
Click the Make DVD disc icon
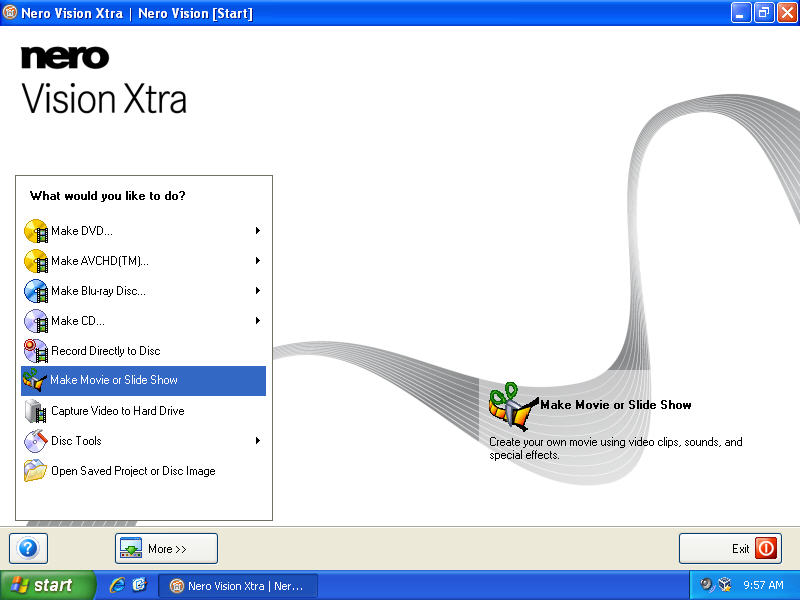coord(36,231)
